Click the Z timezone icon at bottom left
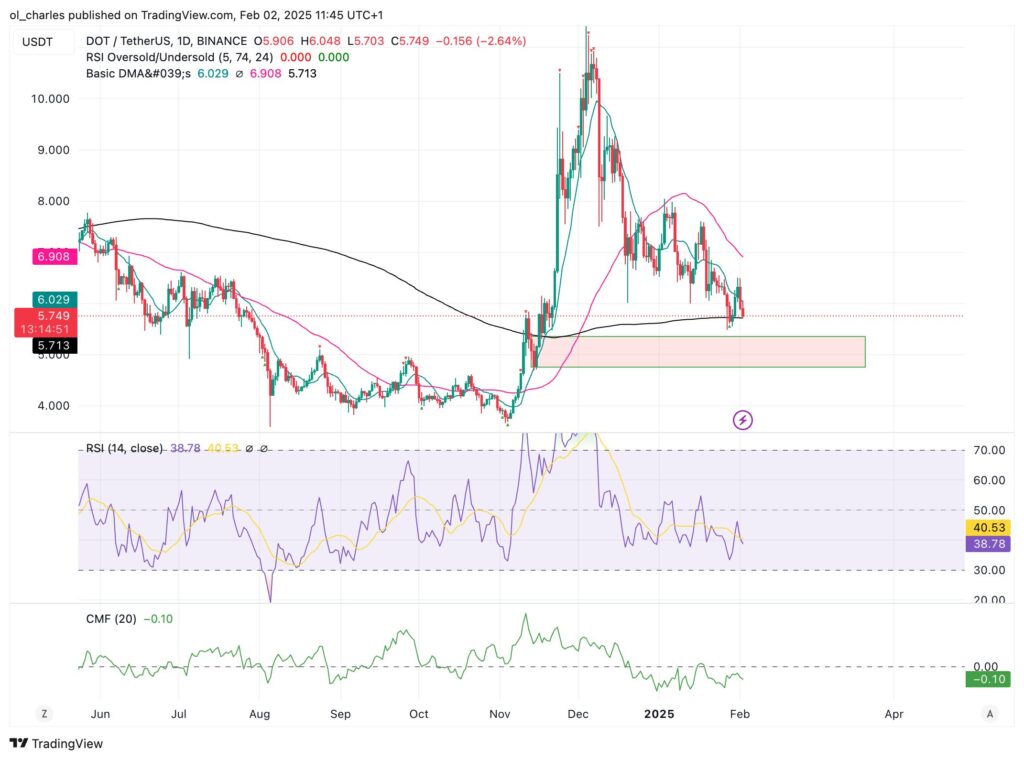 click(44, 714)
